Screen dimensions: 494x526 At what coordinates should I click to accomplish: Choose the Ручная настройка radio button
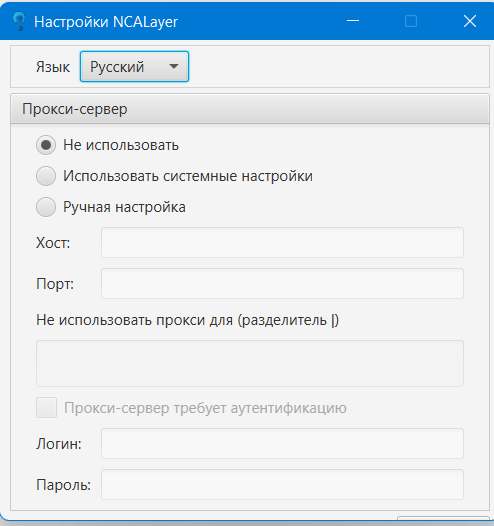(x=46, y=207)
